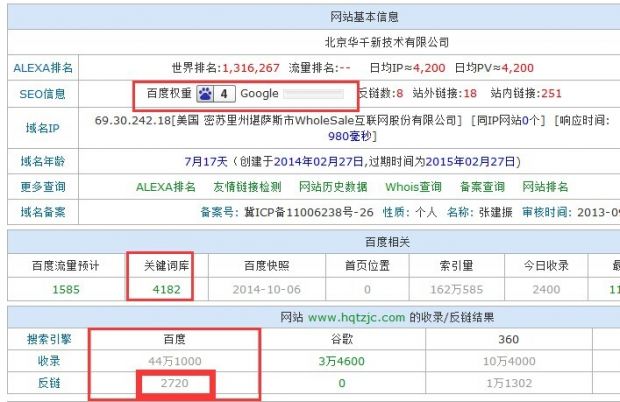Click the 首页位置 column header
The height and width of the screenshot is (402, 620).
(367, 266)
